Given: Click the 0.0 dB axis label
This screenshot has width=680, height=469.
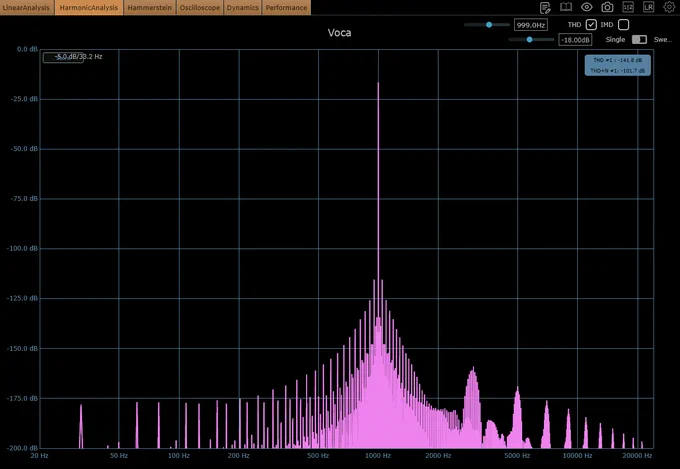Looking at the screenshot, I should (27, 49).
